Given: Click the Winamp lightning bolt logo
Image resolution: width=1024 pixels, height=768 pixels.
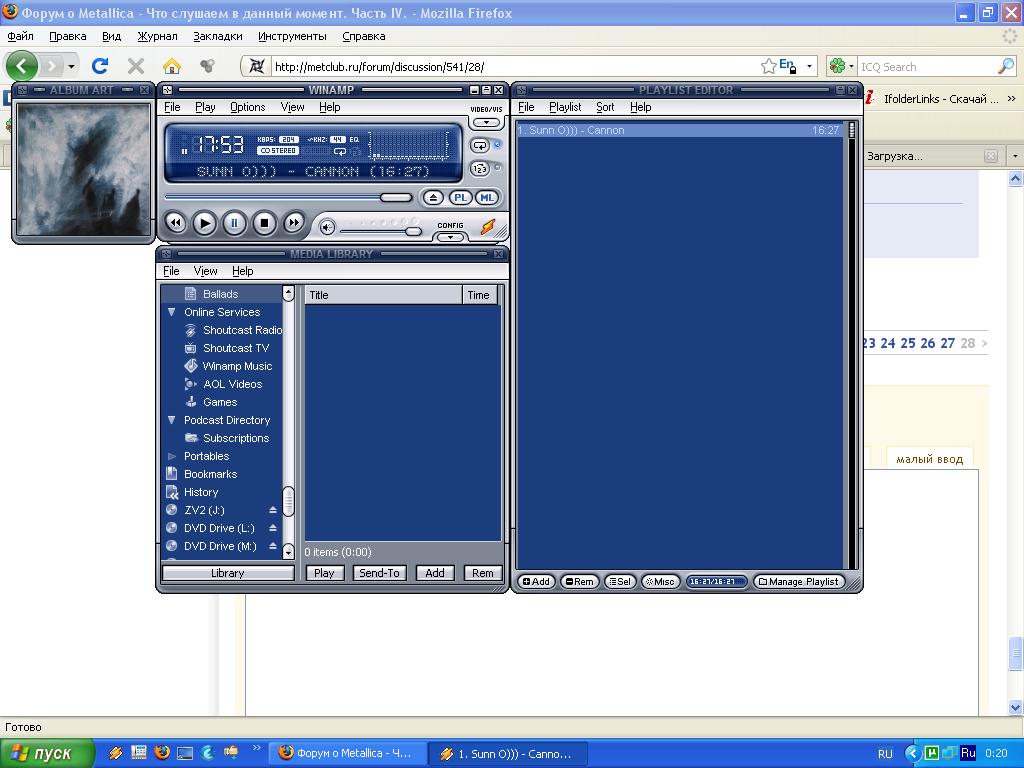Looking at the screenshot, I should click(x=487, y=227).
